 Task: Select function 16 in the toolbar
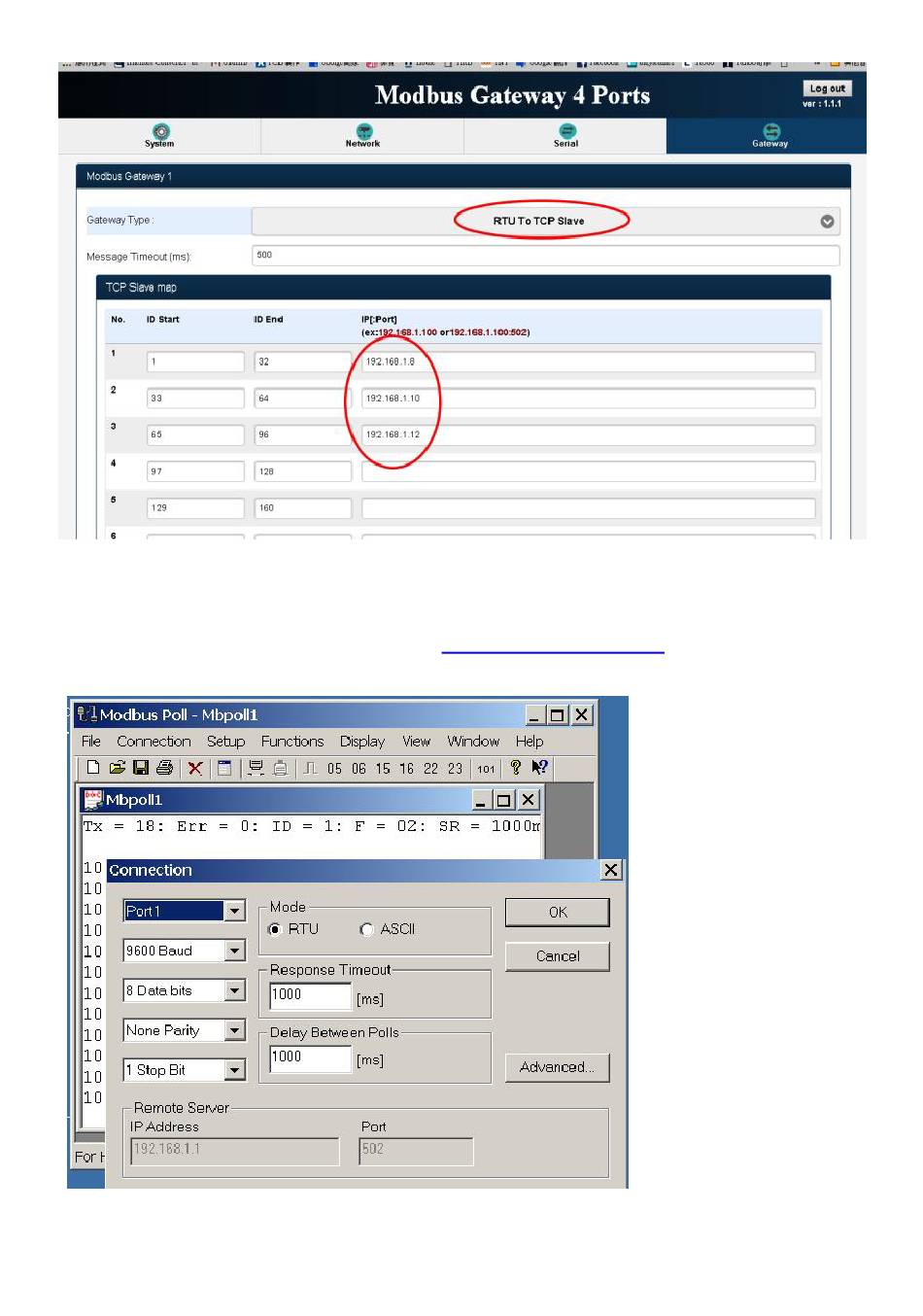[x=406, y=768]
